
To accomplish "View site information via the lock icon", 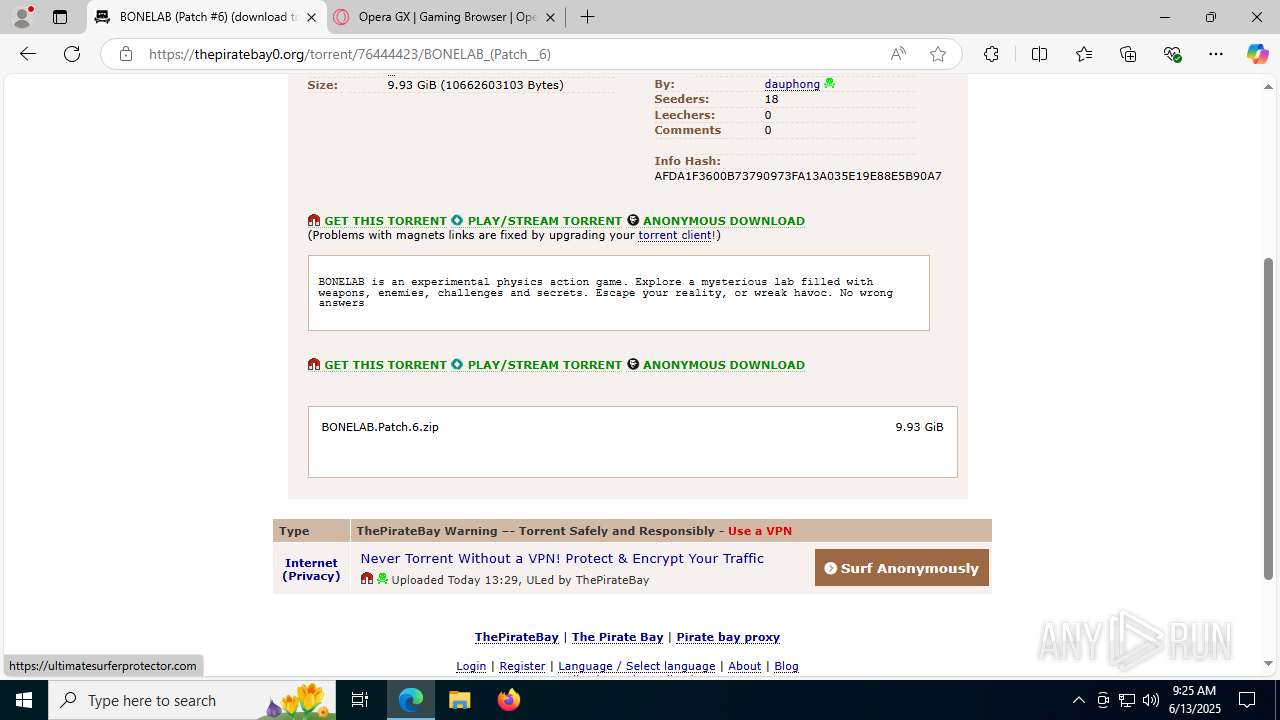I will click(x=126, y=54).
